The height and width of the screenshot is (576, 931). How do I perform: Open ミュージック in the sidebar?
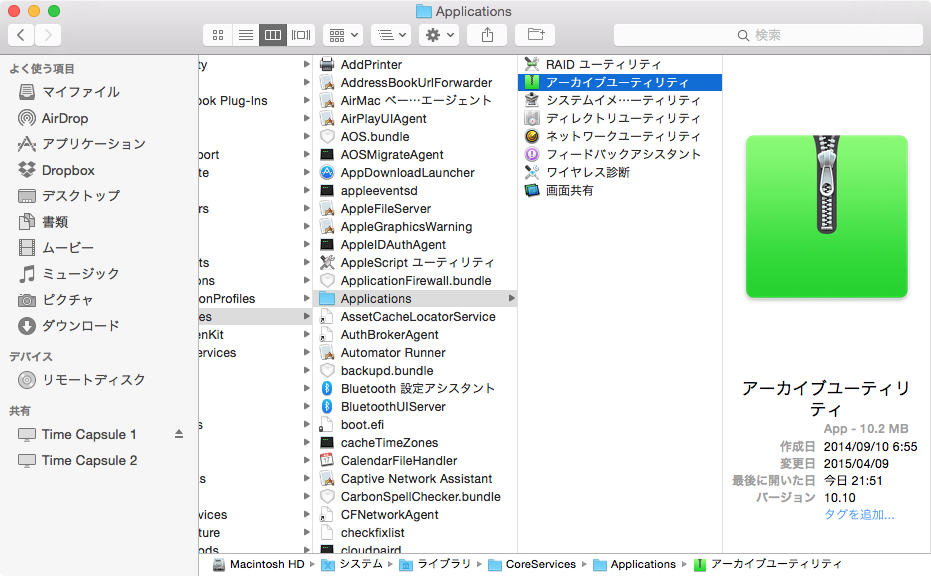pos(69,274)
